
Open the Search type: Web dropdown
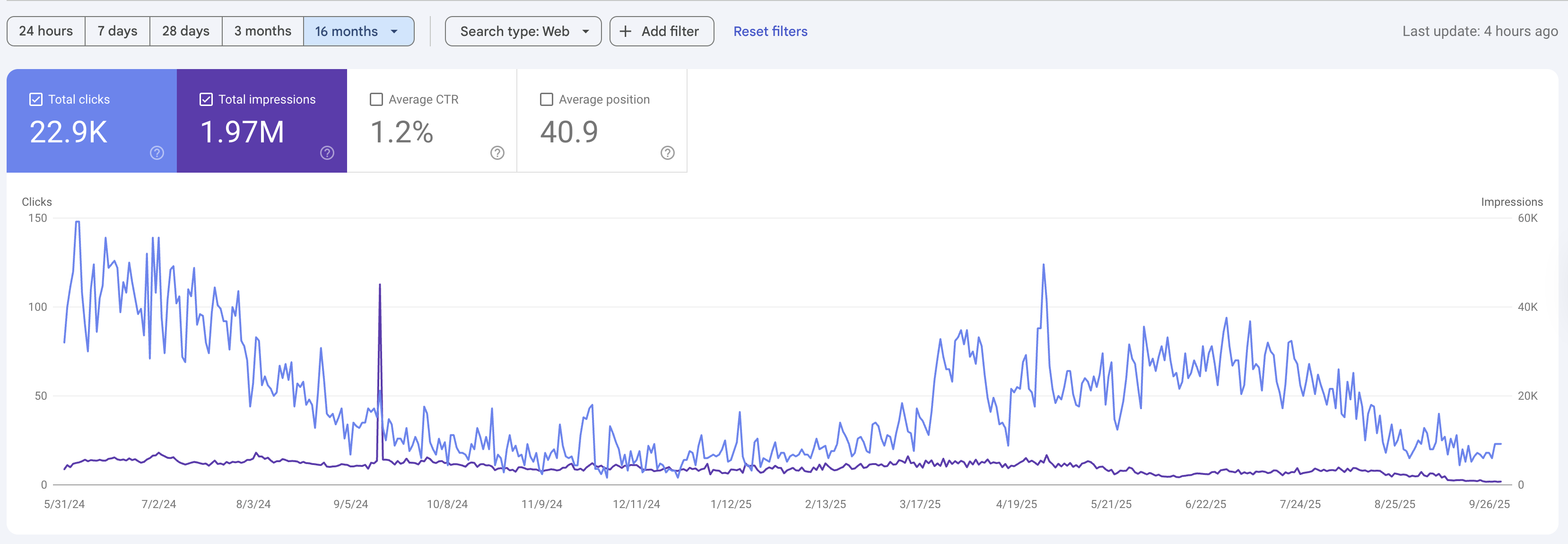pos(523,32)
